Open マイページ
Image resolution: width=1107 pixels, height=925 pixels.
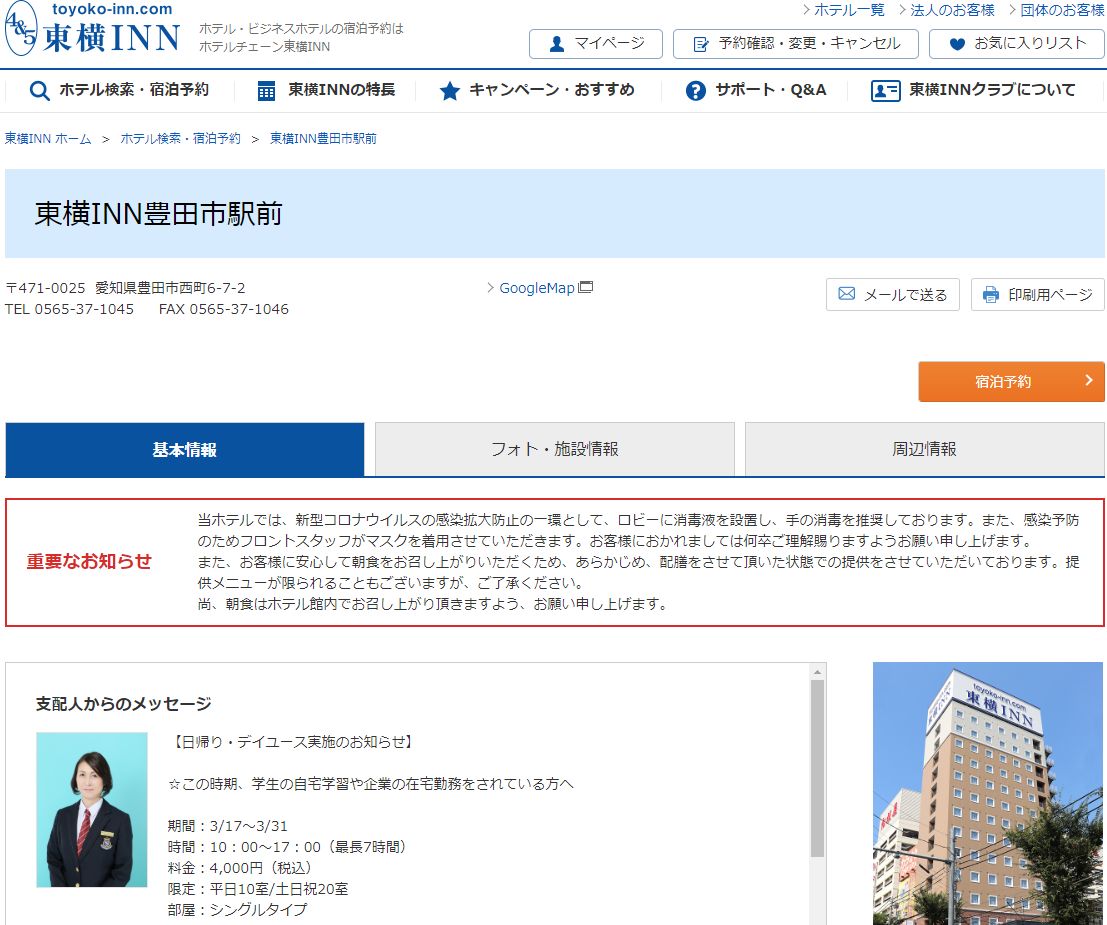click(x=596, y=44)
